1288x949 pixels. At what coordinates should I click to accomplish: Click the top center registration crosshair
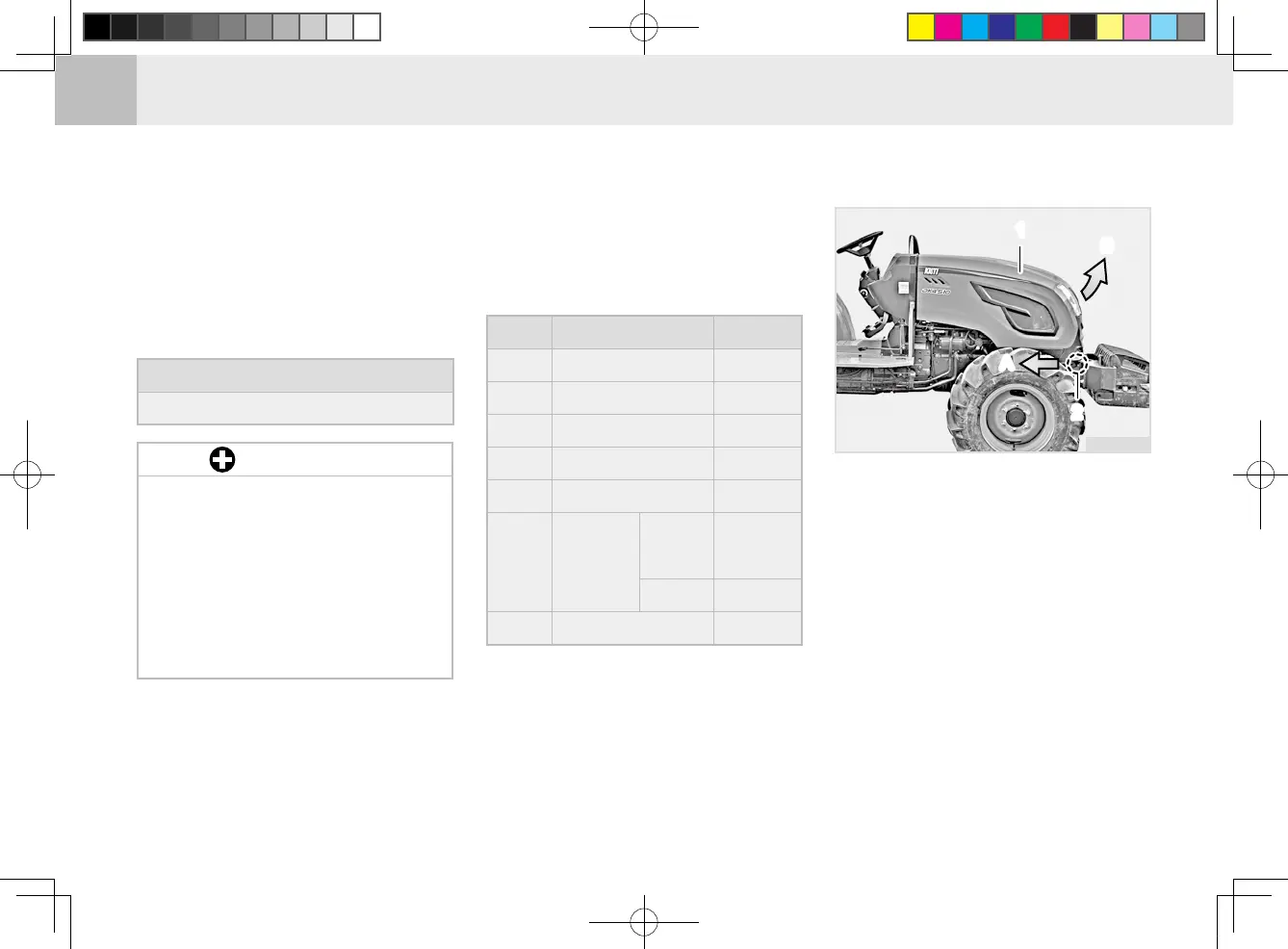click(643, 28)
